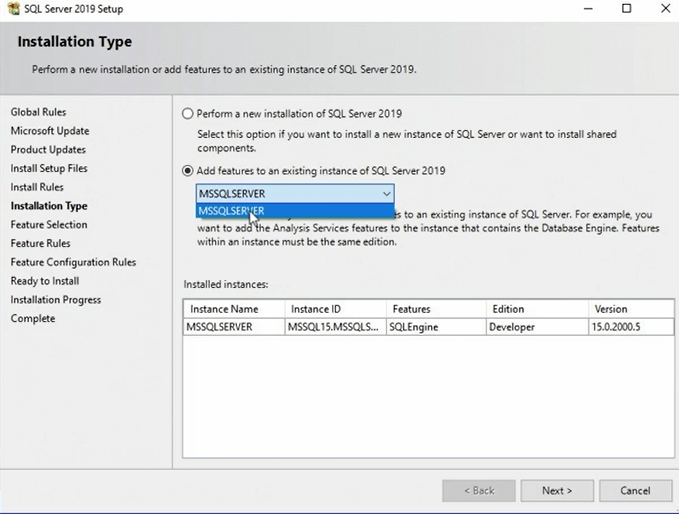Maximize the setup window
This screenshot has height=514, width=679.
(627, 9)
